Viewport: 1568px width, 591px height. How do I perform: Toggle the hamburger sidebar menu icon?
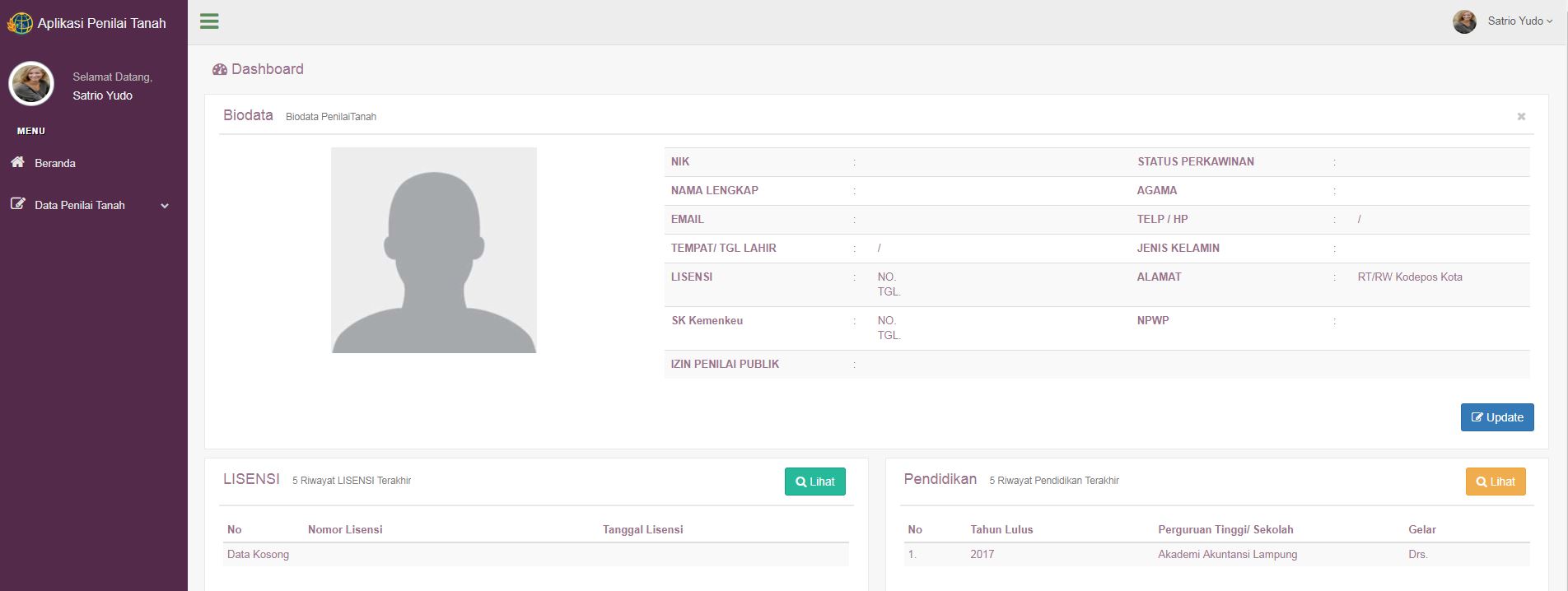[209, 21]
